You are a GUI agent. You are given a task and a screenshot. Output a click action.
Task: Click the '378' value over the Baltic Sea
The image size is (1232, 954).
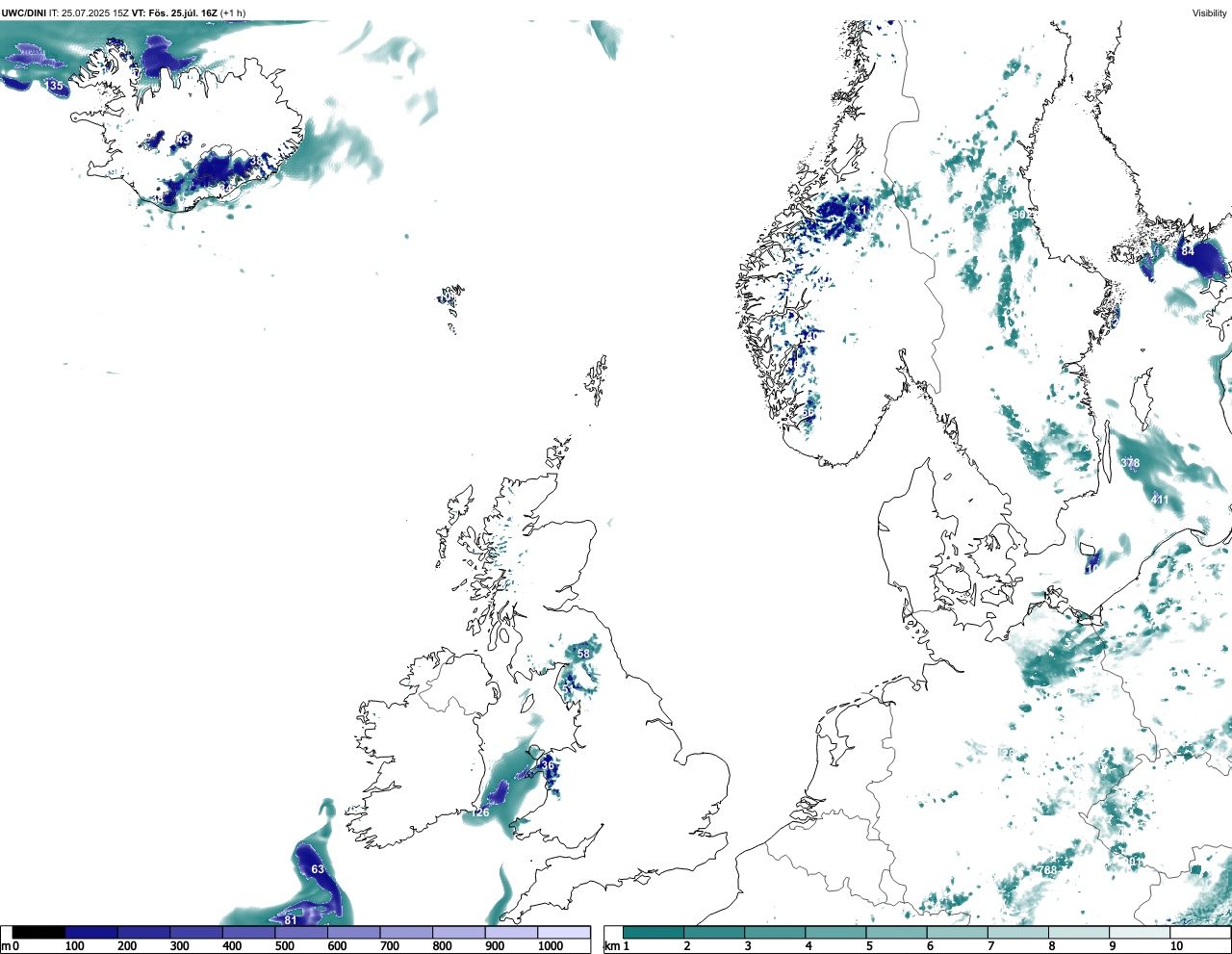[1130, 463]
